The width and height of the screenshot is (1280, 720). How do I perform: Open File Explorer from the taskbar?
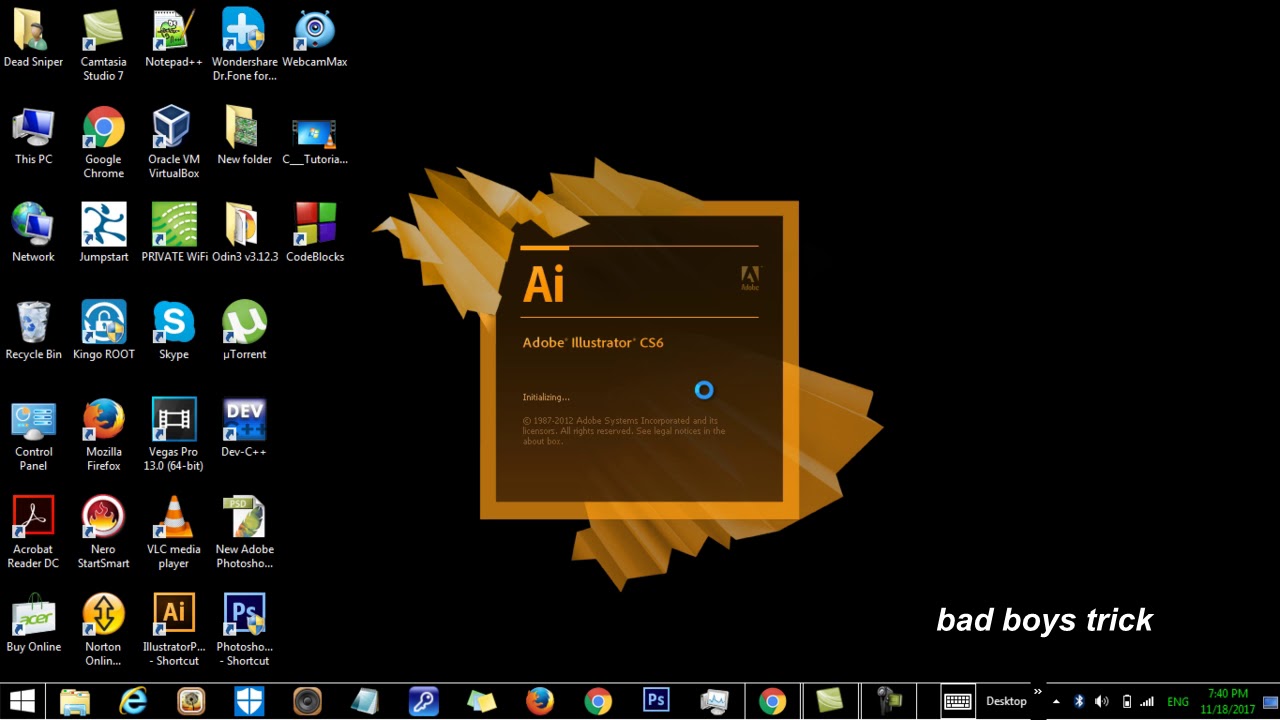point(75,701)
